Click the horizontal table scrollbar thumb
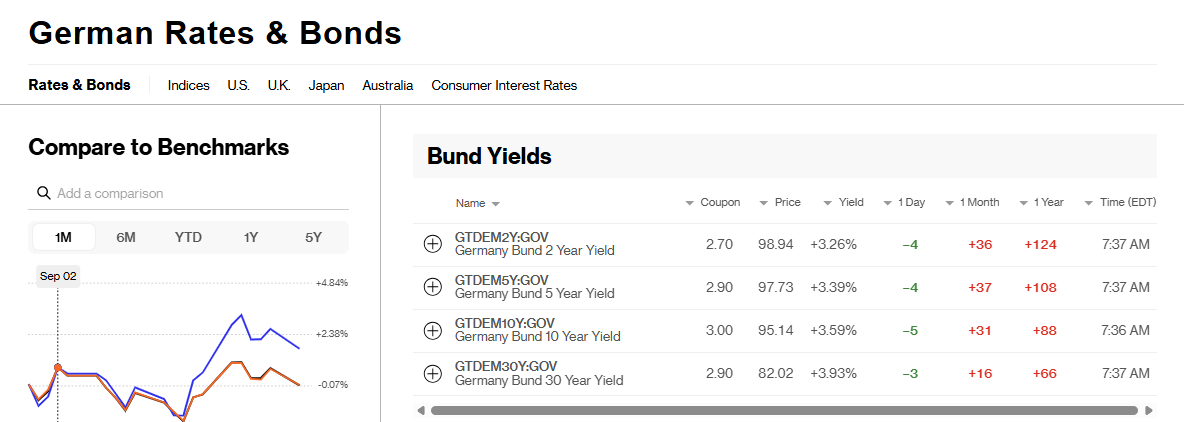The width and height of the screenshot is (1184, 422). pos(784,411)
